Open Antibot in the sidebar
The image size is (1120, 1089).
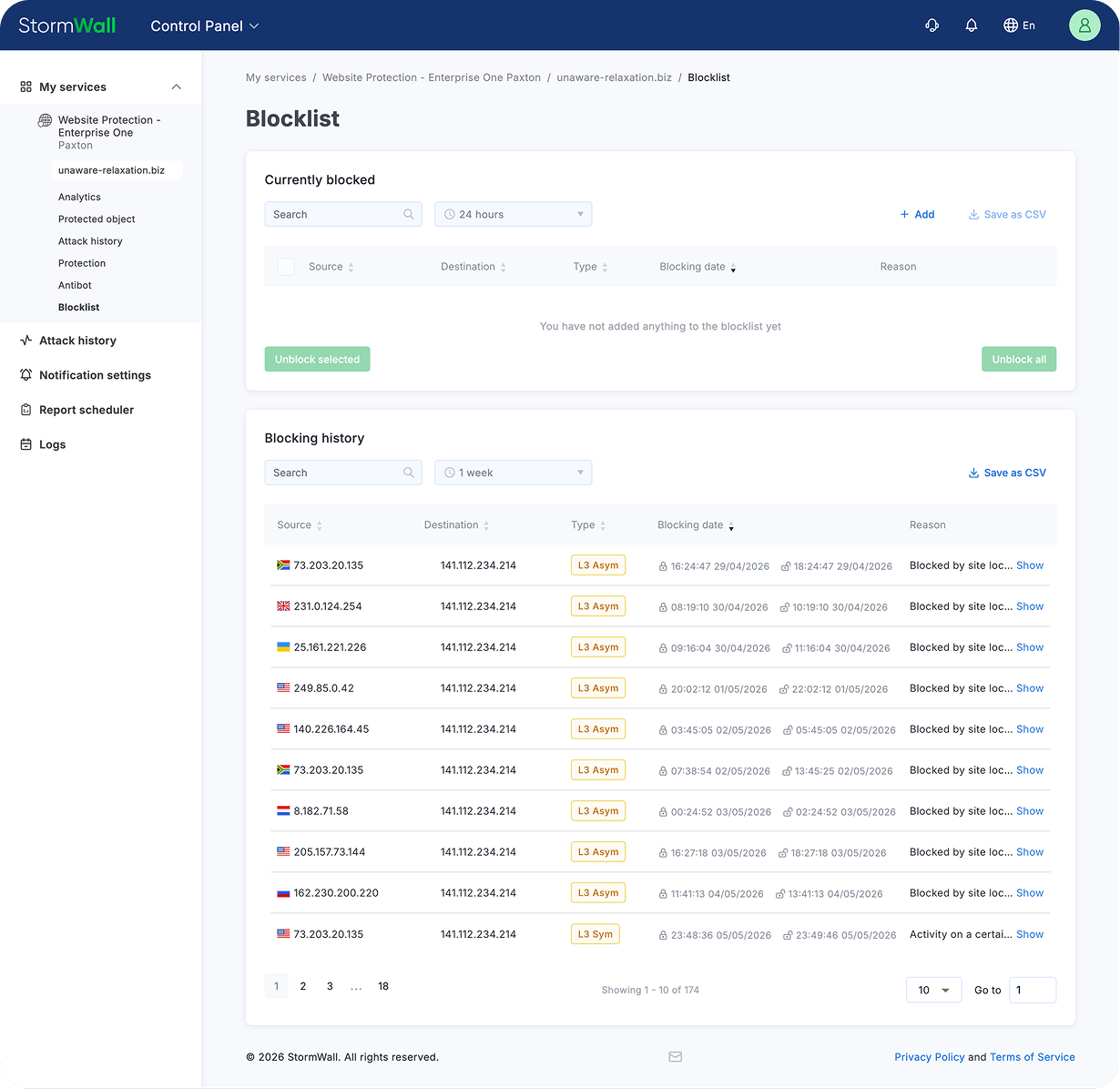pyautogui.click(x=75, y=285)
